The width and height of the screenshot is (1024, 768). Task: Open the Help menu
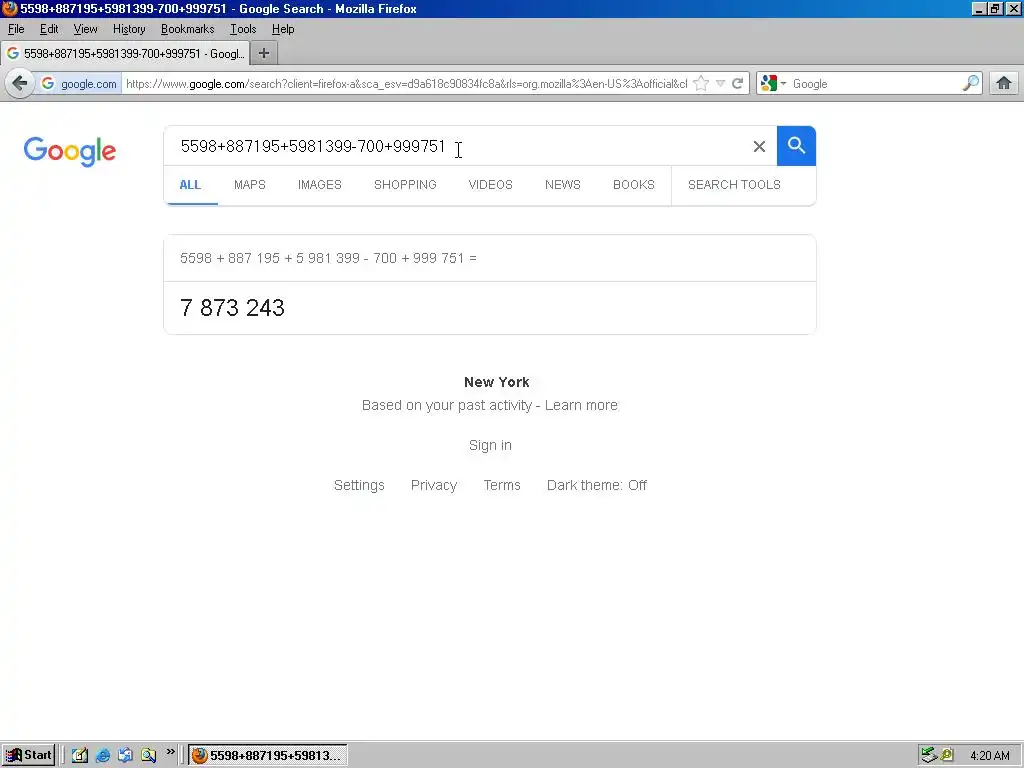tap(283, 29)
